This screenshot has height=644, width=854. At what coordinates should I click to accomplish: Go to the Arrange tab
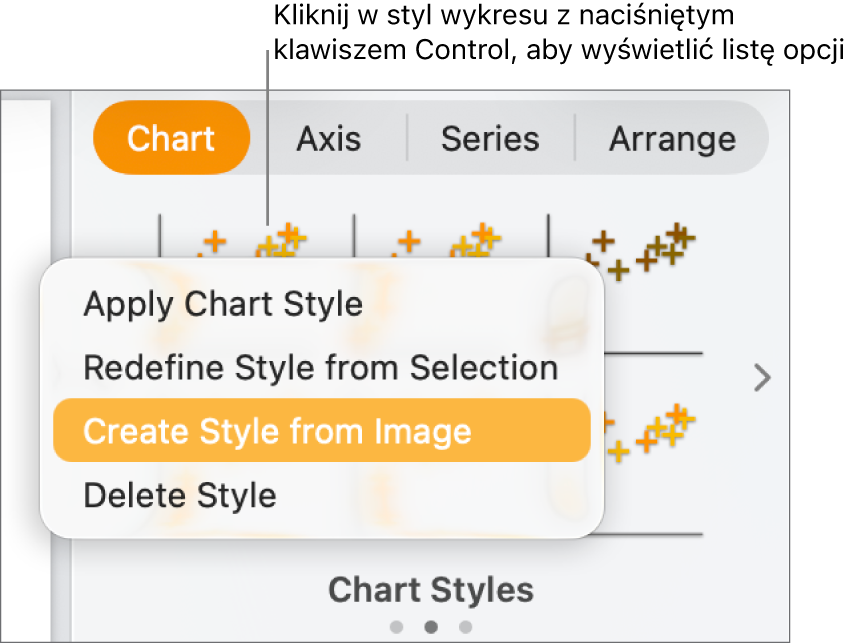(672, 138)
